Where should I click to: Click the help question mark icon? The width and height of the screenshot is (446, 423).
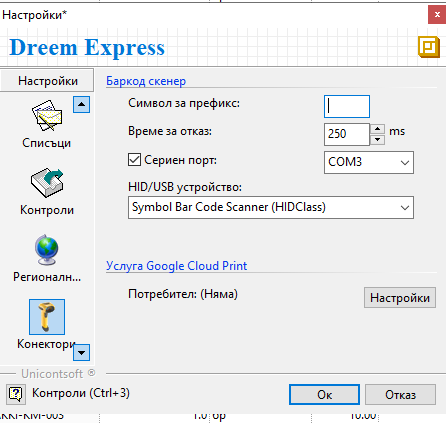click(x=16, y=394)
